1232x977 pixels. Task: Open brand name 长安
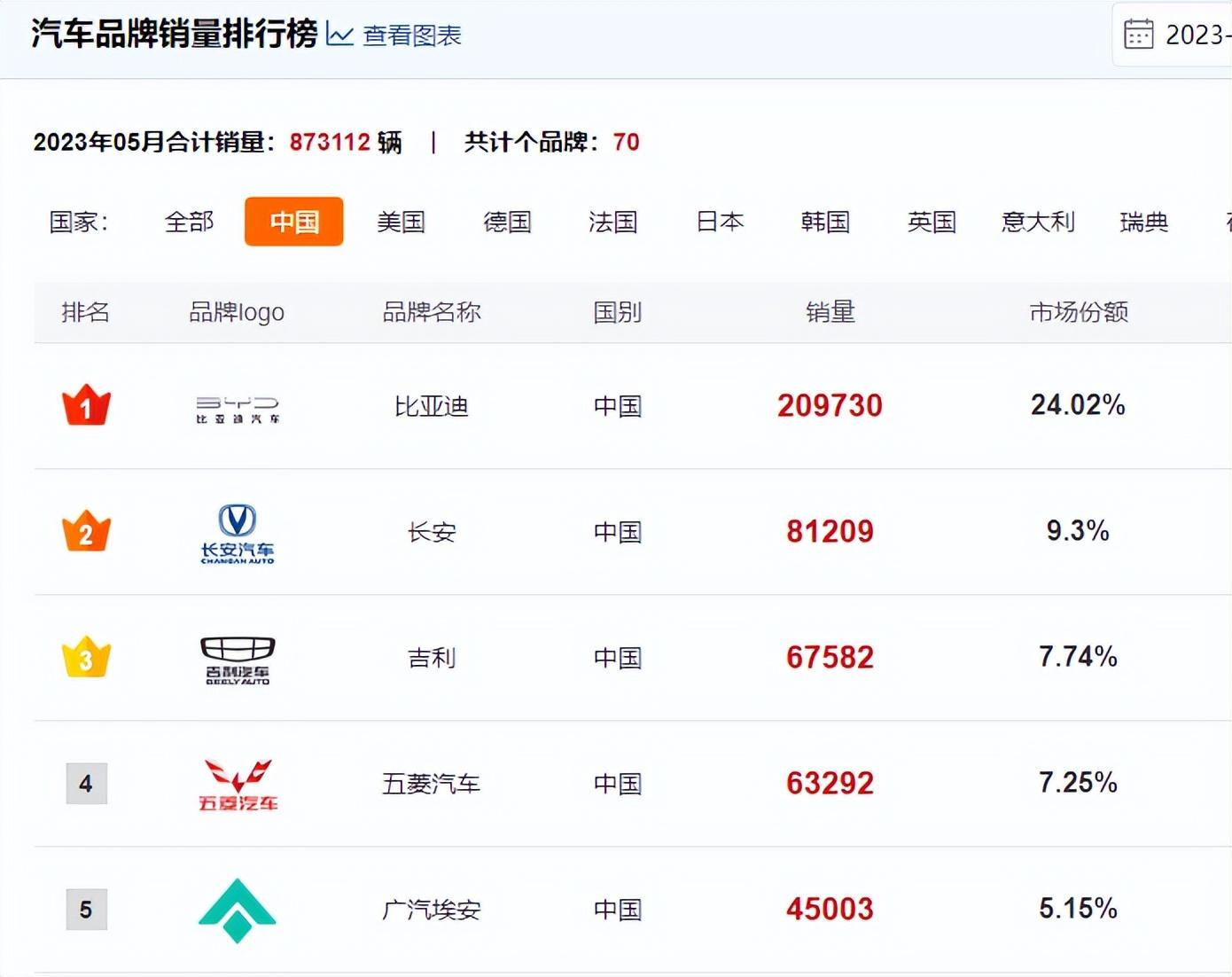tap(432, 533)
